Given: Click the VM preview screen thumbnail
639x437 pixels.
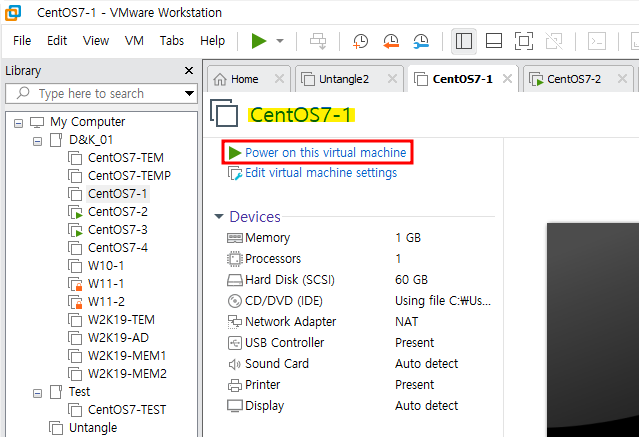Looking at the screenshot, I should tap(593, 330).
